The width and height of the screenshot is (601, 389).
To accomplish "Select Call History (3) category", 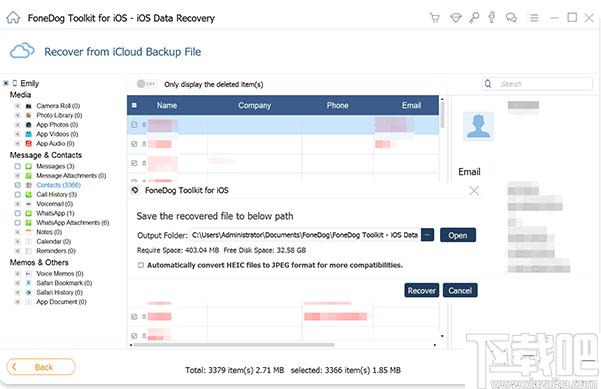I will point(56,194).
